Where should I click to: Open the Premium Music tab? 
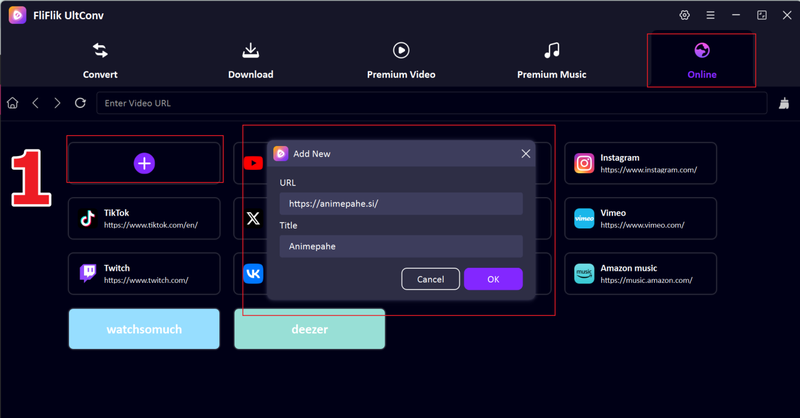pos(551,60)
